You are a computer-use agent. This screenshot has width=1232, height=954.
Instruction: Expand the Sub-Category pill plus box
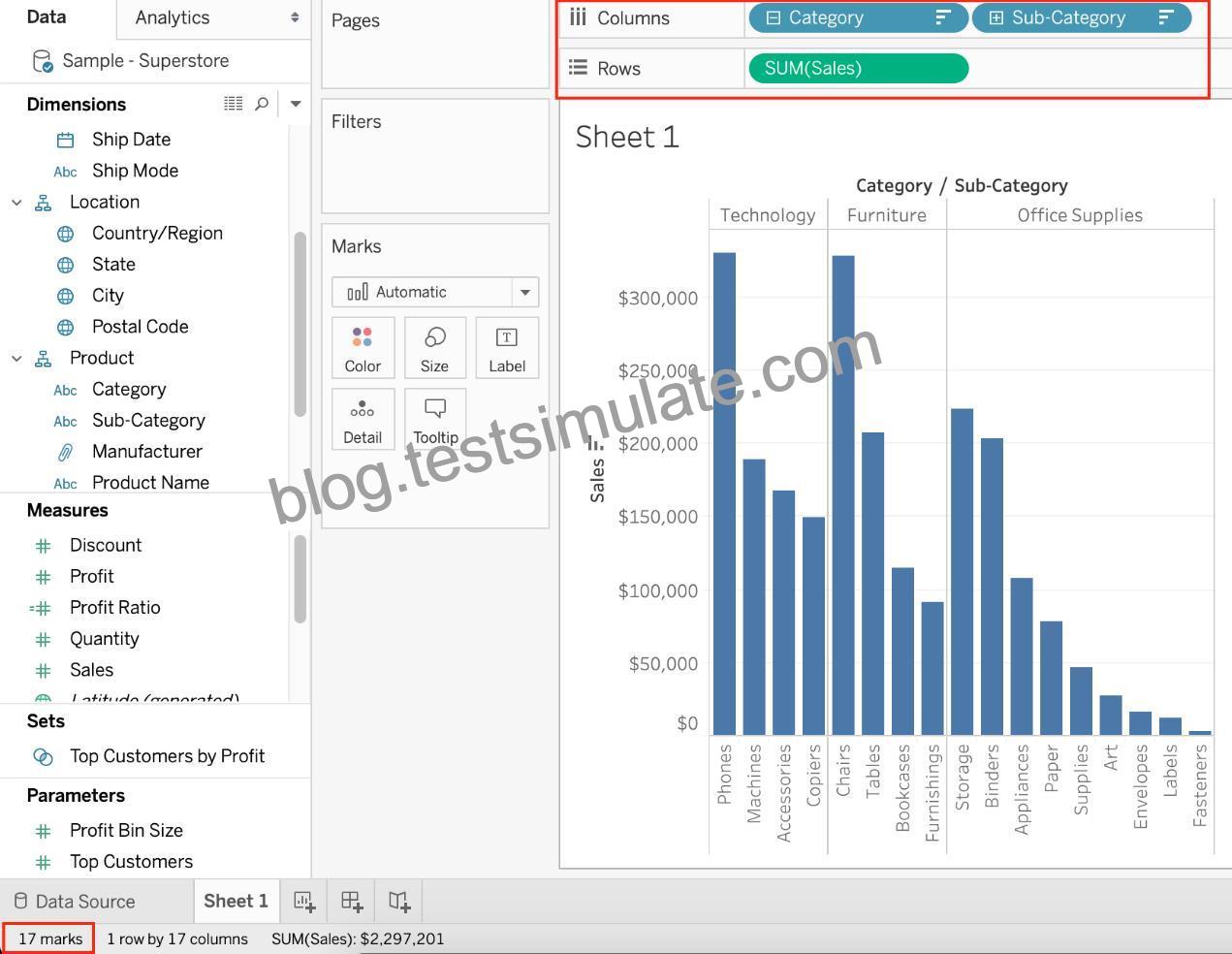pos(995,17)
